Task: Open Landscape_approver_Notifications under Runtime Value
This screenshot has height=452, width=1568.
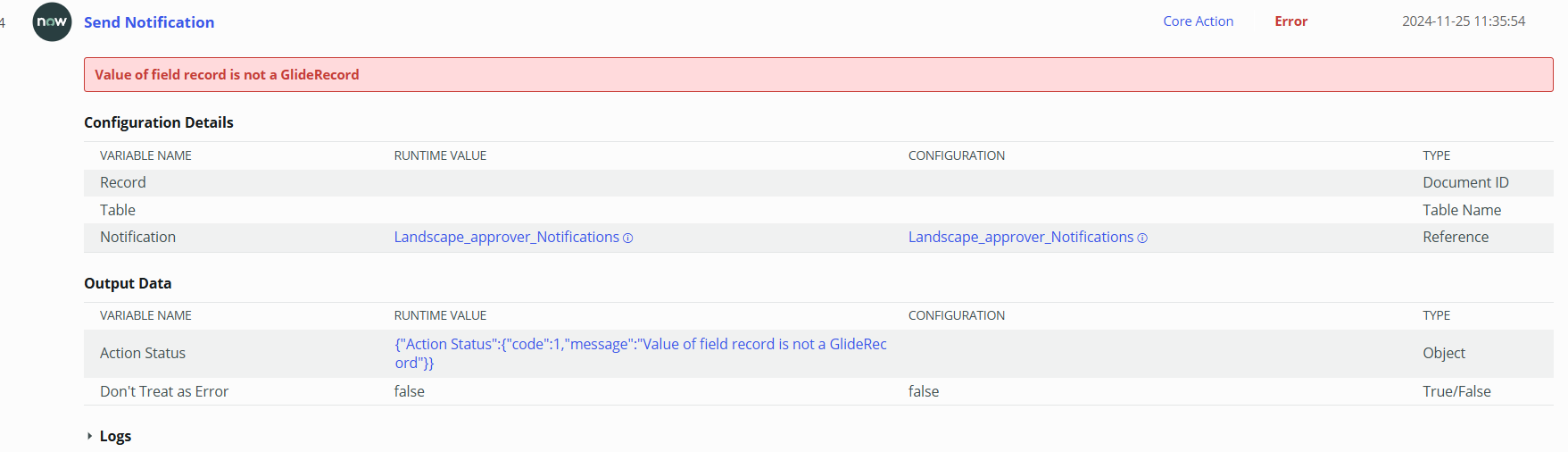Action: pyautogui.click(x=506, y=237)
